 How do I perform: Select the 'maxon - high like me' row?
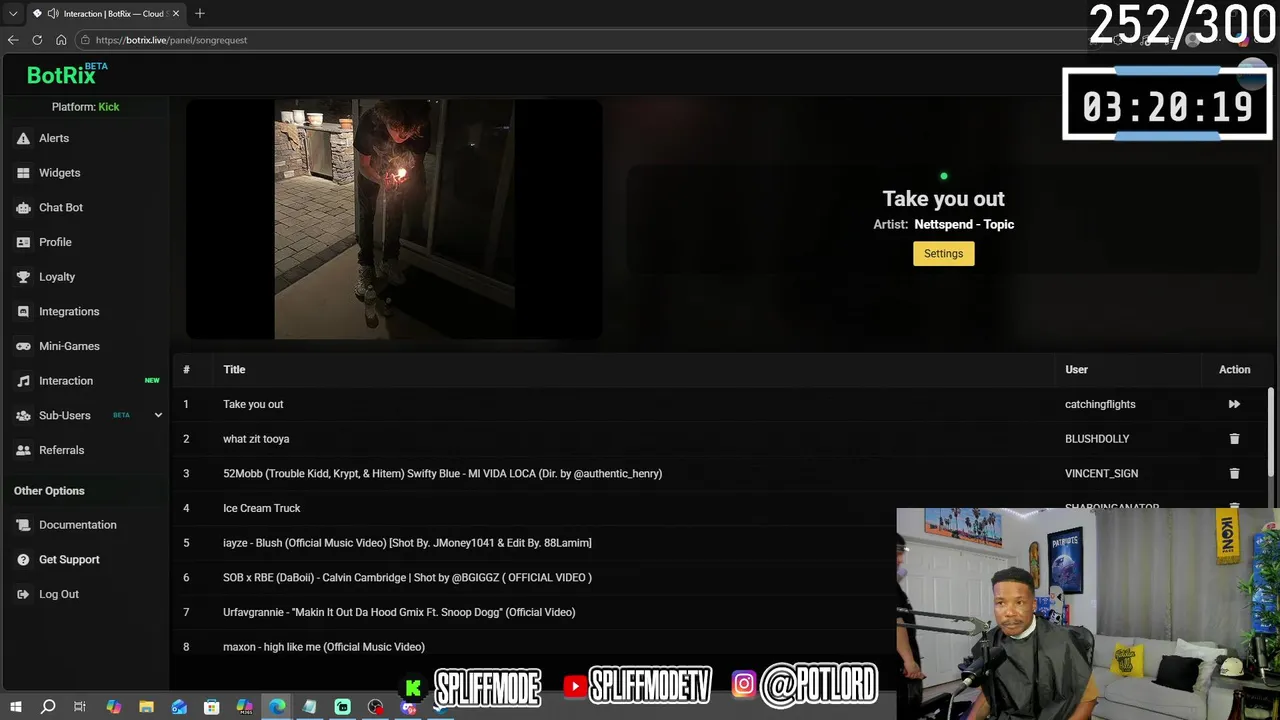coord(324,647)
